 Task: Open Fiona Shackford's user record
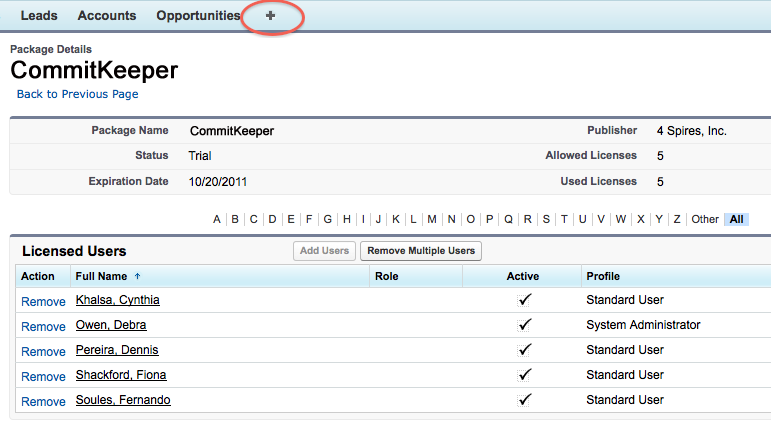(x=121, y=376)
